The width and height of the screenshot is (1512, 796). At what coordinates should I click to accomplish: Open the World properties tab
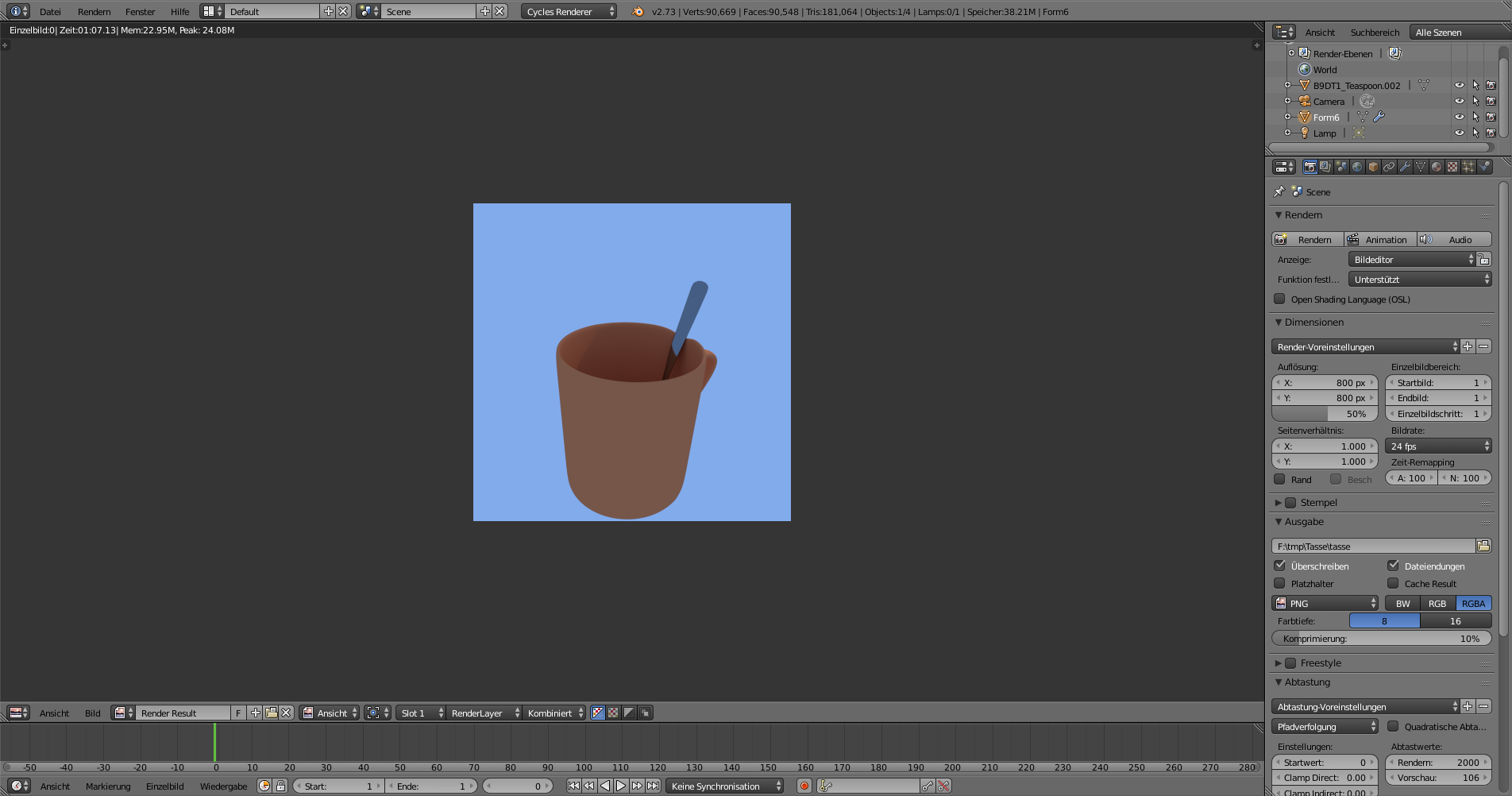coord(1357,167)
